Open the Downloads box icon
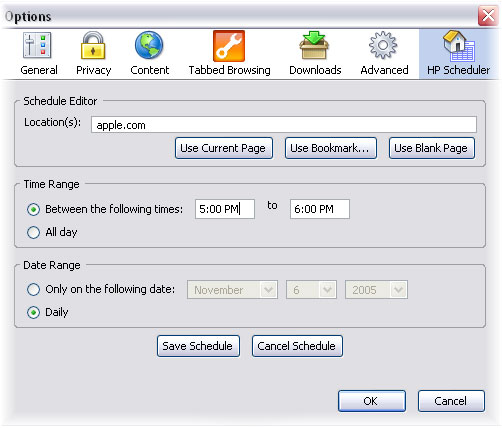The height and width of the screenshot is (428, 502). point(314,45)
